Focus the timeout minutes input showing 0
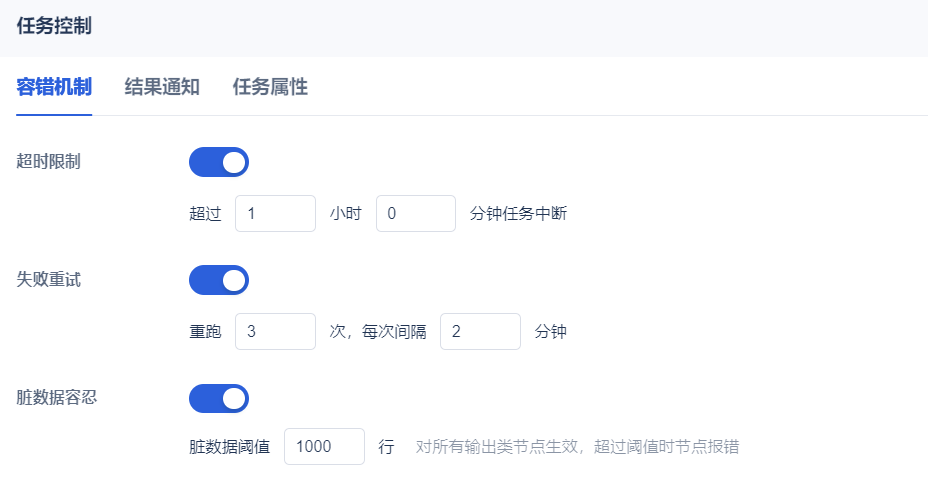 click(x=415, y=214)
